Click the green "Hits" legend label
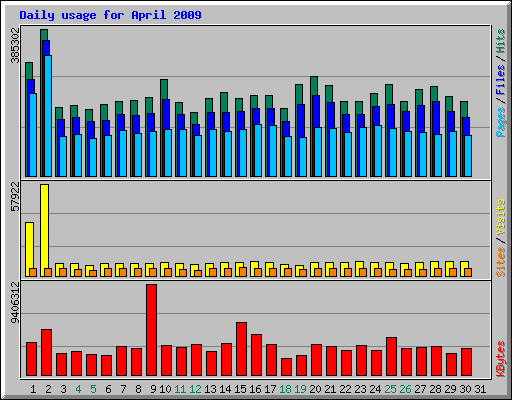Image resolution: width=512 pixels, height=400 pixels. pyautogui.click(x=501, y=41)
